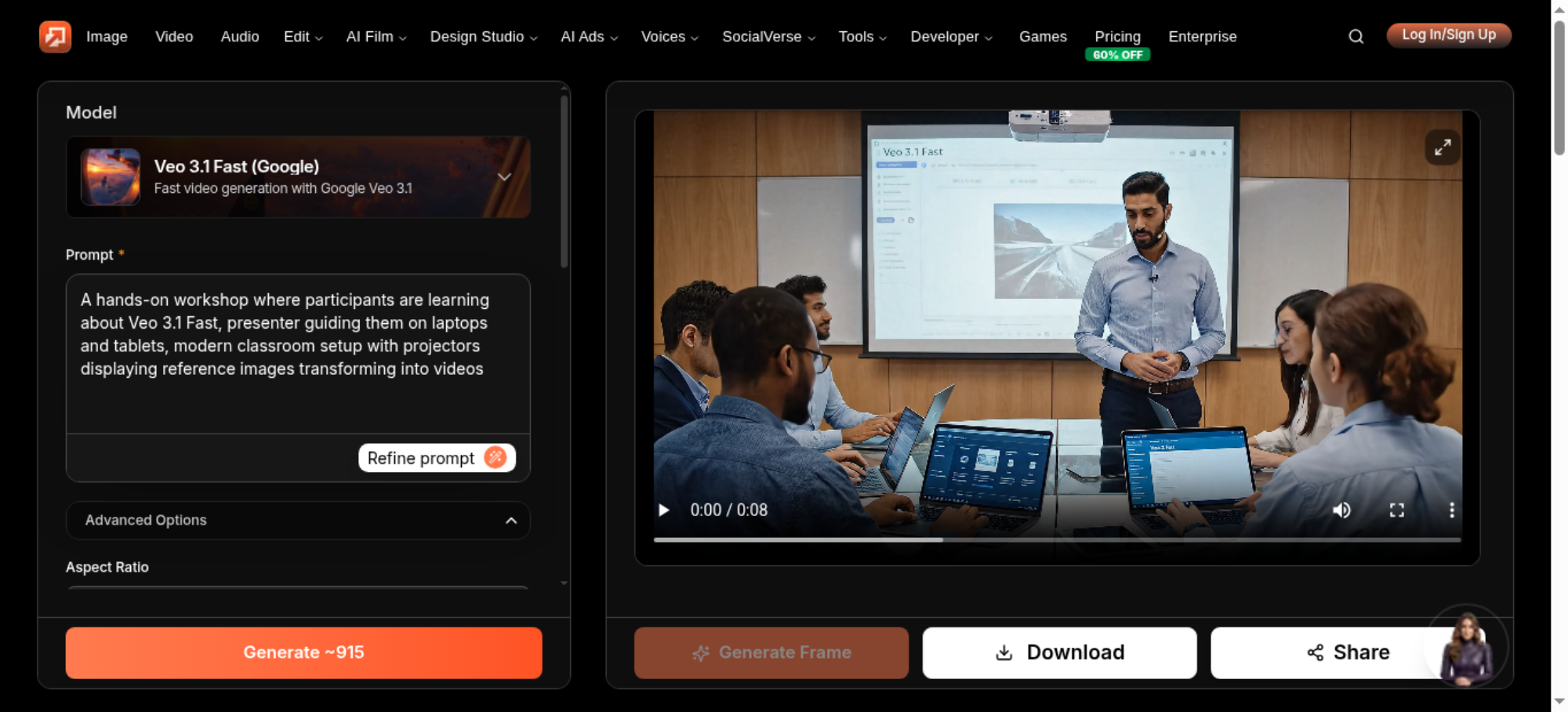Expand video preview with diagonal arrows icon
Image resolution: width=1568 pixels, height=712 pixels.
1443,147
